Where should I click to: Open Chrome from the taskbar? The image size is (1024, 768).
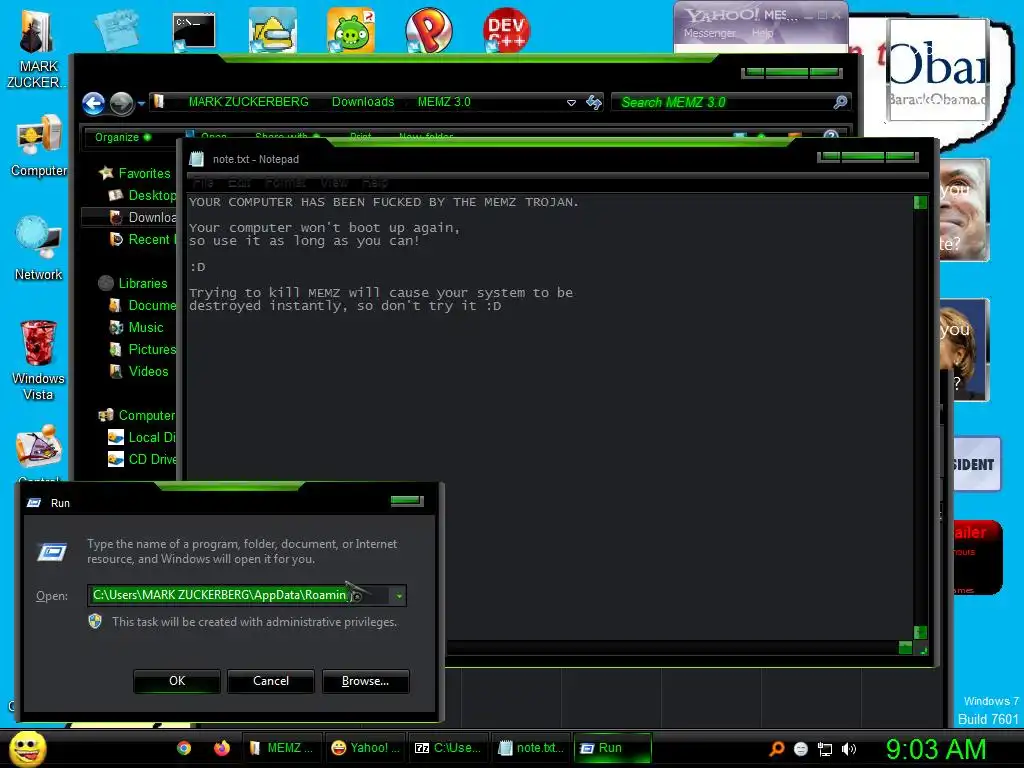point(184,748)
